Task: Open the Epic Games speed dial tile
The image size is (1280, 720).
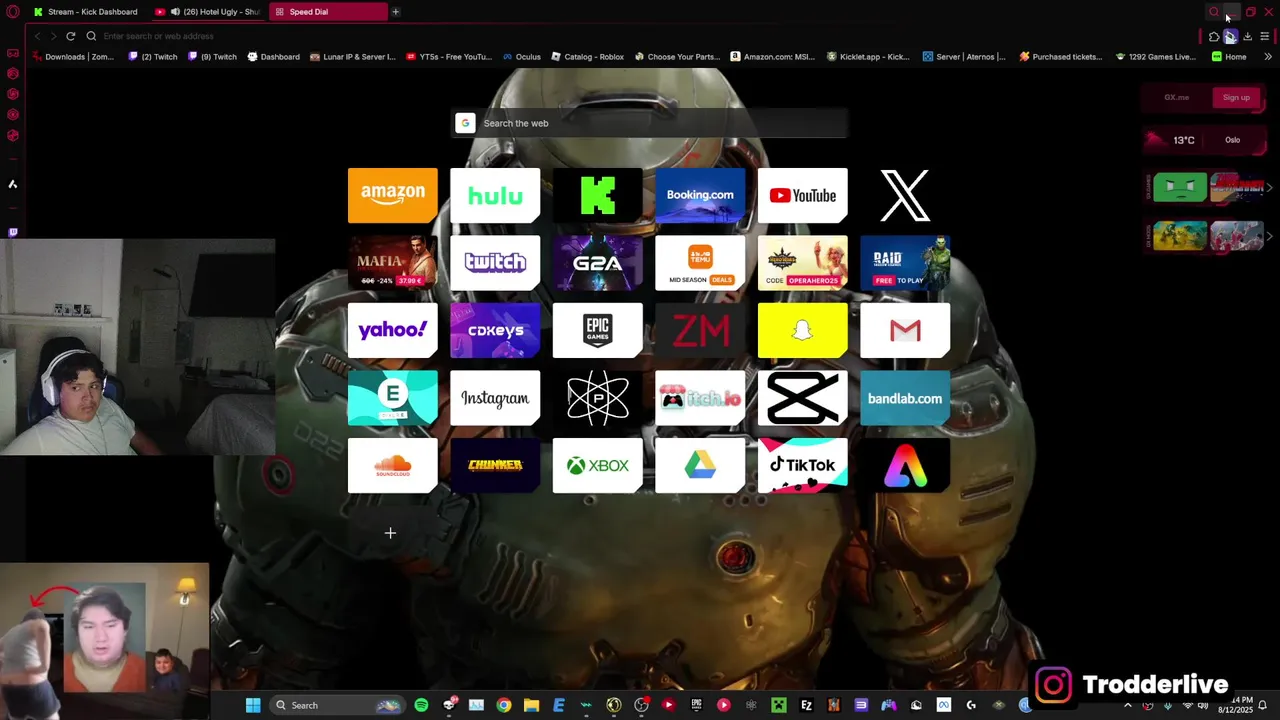Action: (x=597, y=330)
